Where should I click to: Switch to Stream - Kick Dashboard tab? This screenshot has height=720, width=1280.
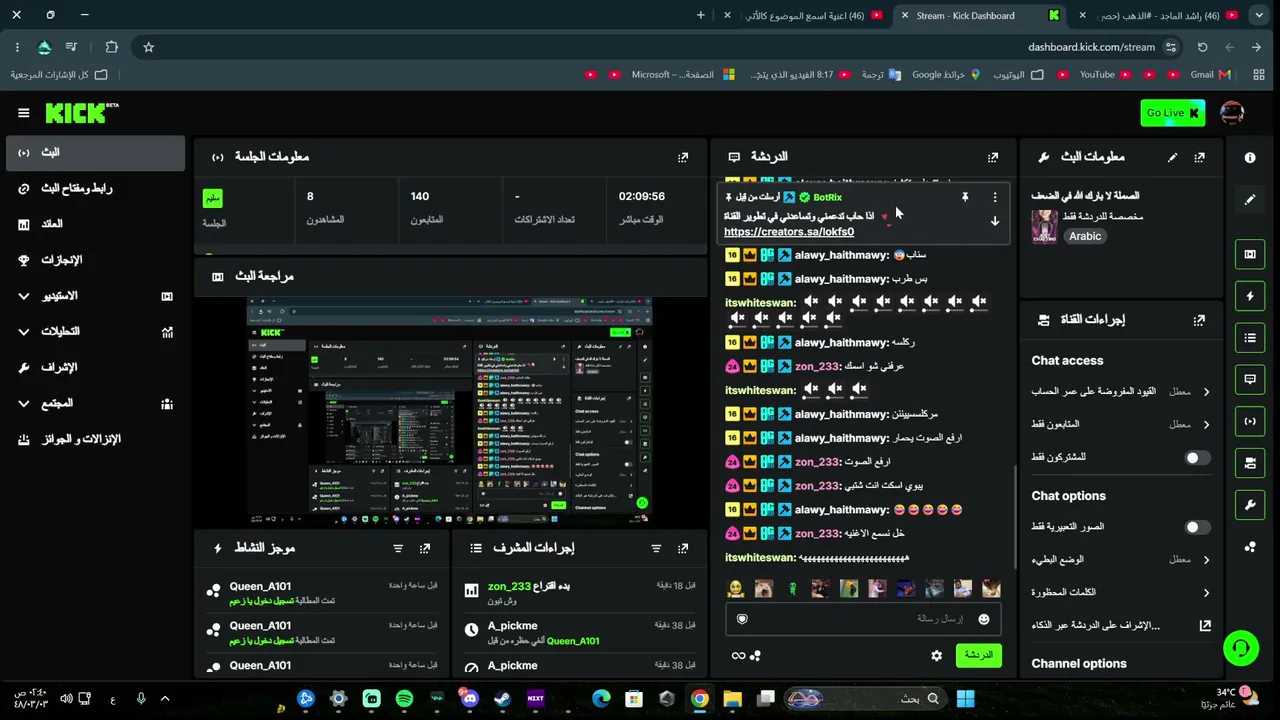click(x=978, y=15)
